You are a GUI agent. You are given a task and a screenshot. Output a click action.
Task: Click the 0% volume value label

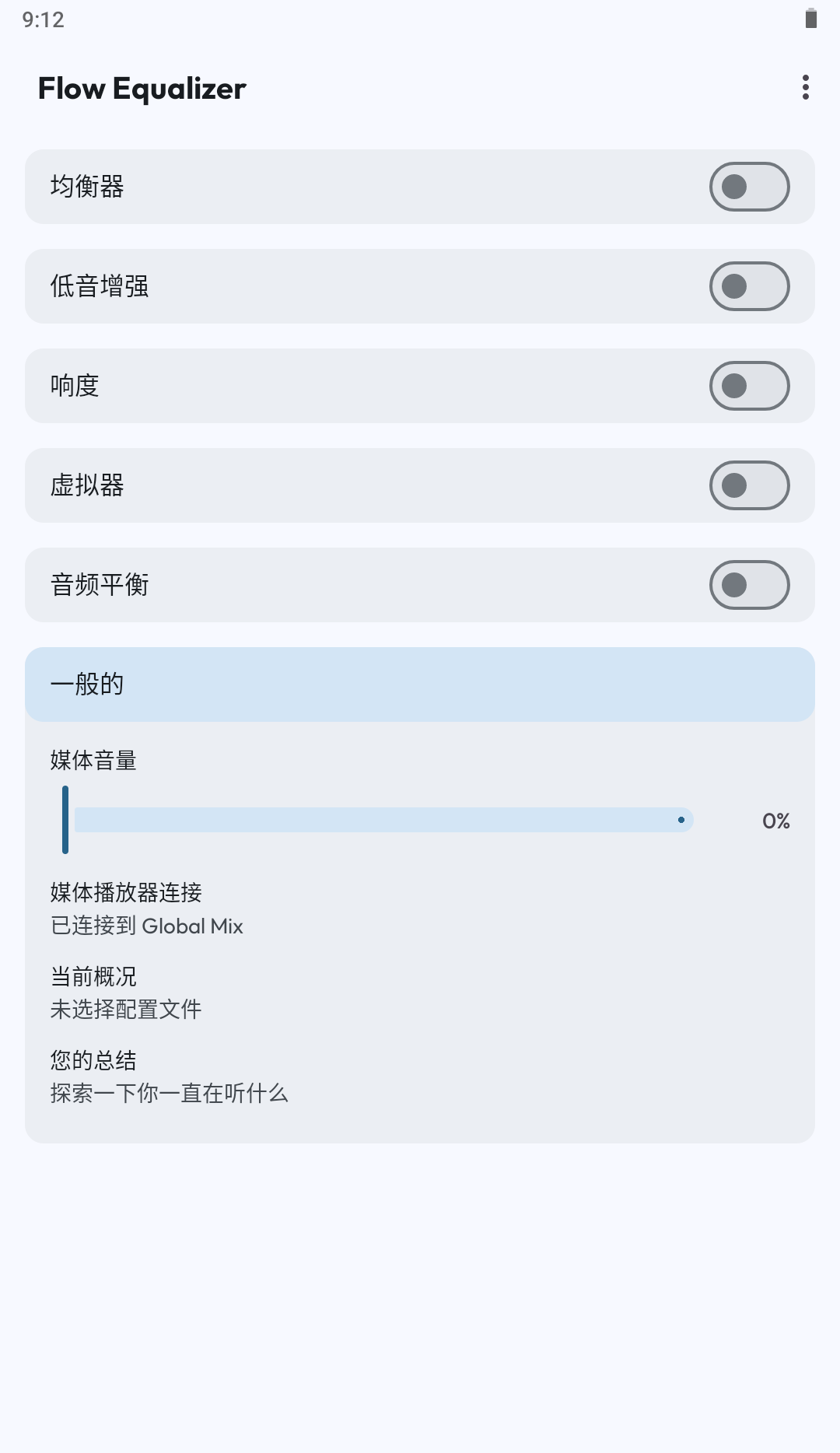click(x=775, y=821)
